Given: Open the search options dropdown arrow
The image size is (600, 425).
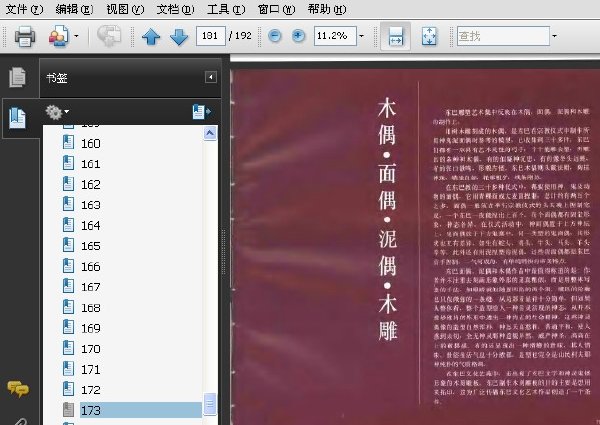Looking at the screenshot, I should point(554,36).
